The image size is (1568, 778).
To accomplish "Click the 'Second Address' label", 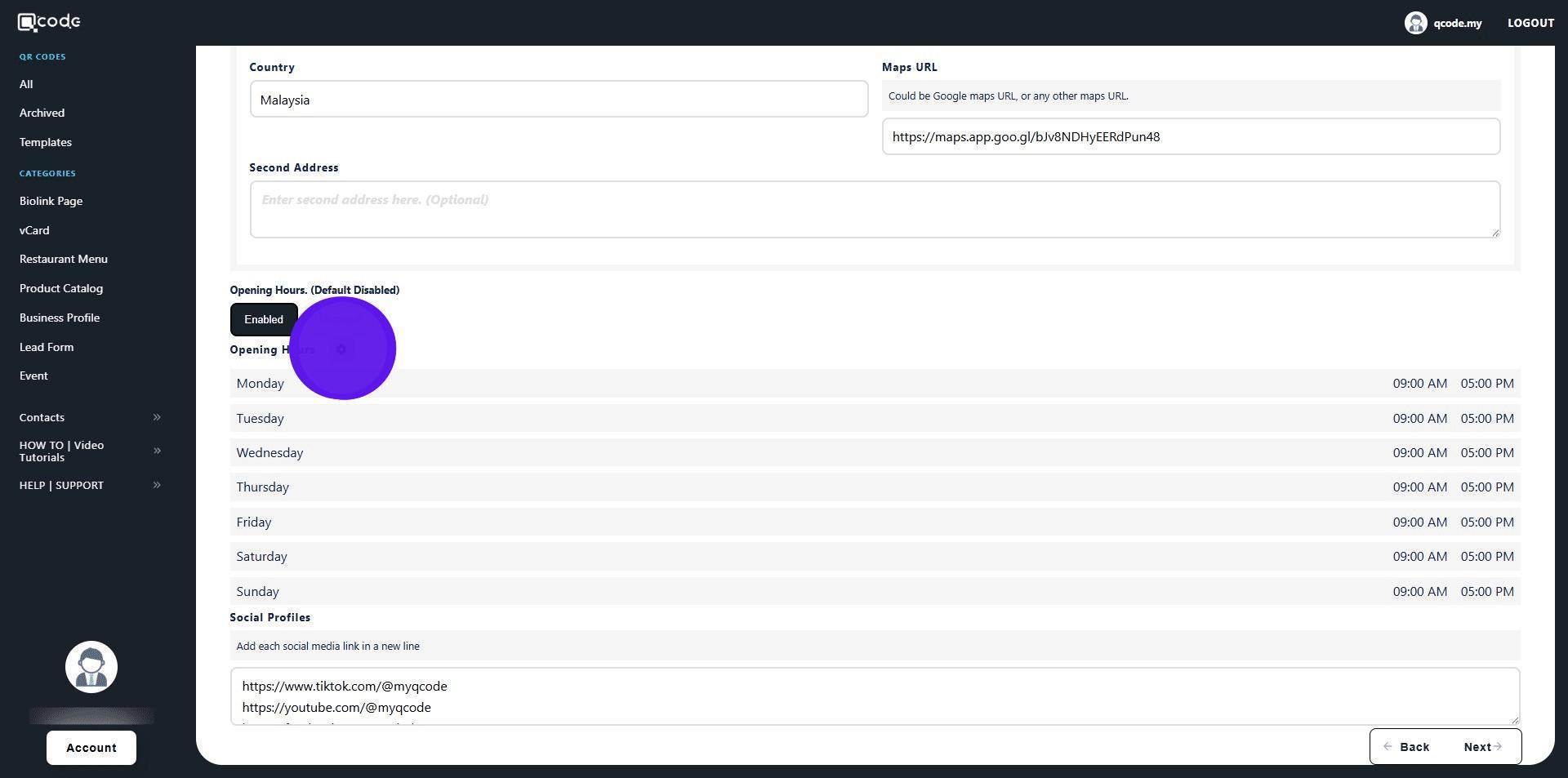I will pos(294,167).
